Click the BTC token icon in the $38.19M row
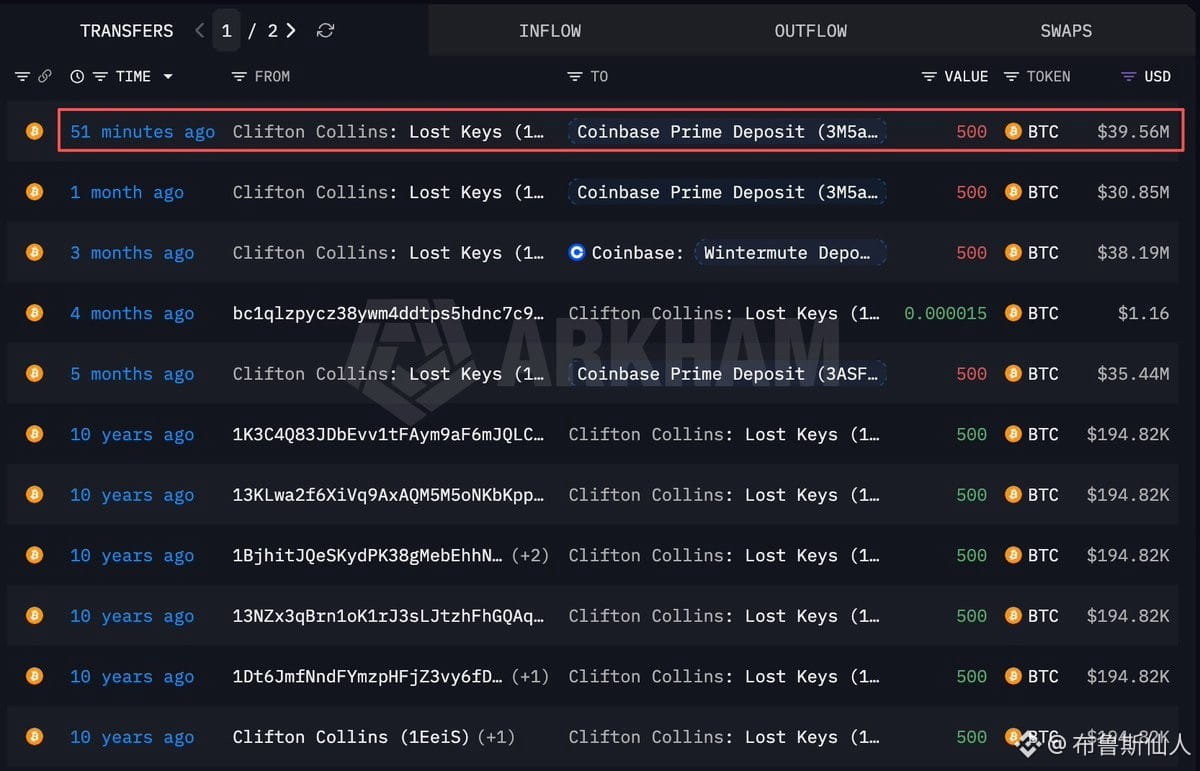This screenshot has height=771, width=1200. pos(1013,252)
